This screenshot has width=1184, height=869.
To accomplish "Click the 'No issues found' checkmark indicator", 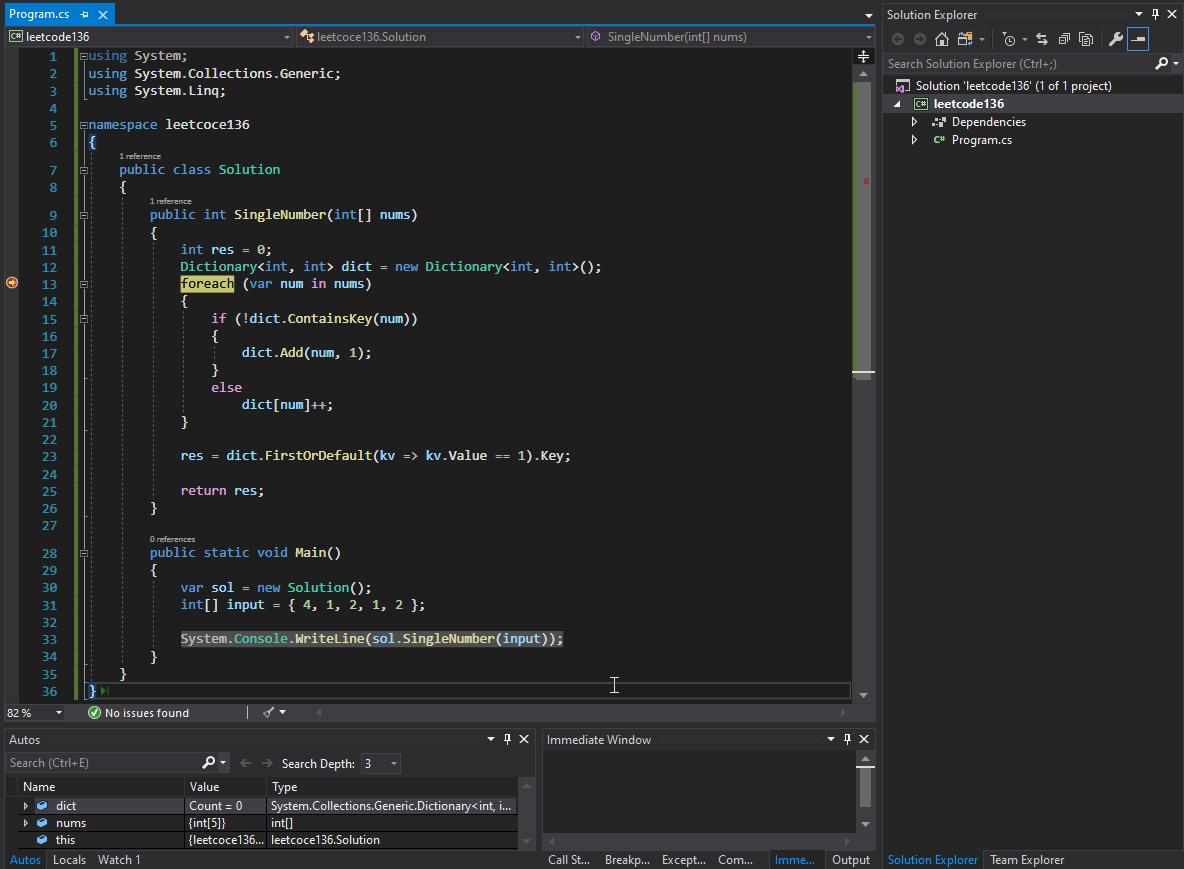I will coord(94,713).
